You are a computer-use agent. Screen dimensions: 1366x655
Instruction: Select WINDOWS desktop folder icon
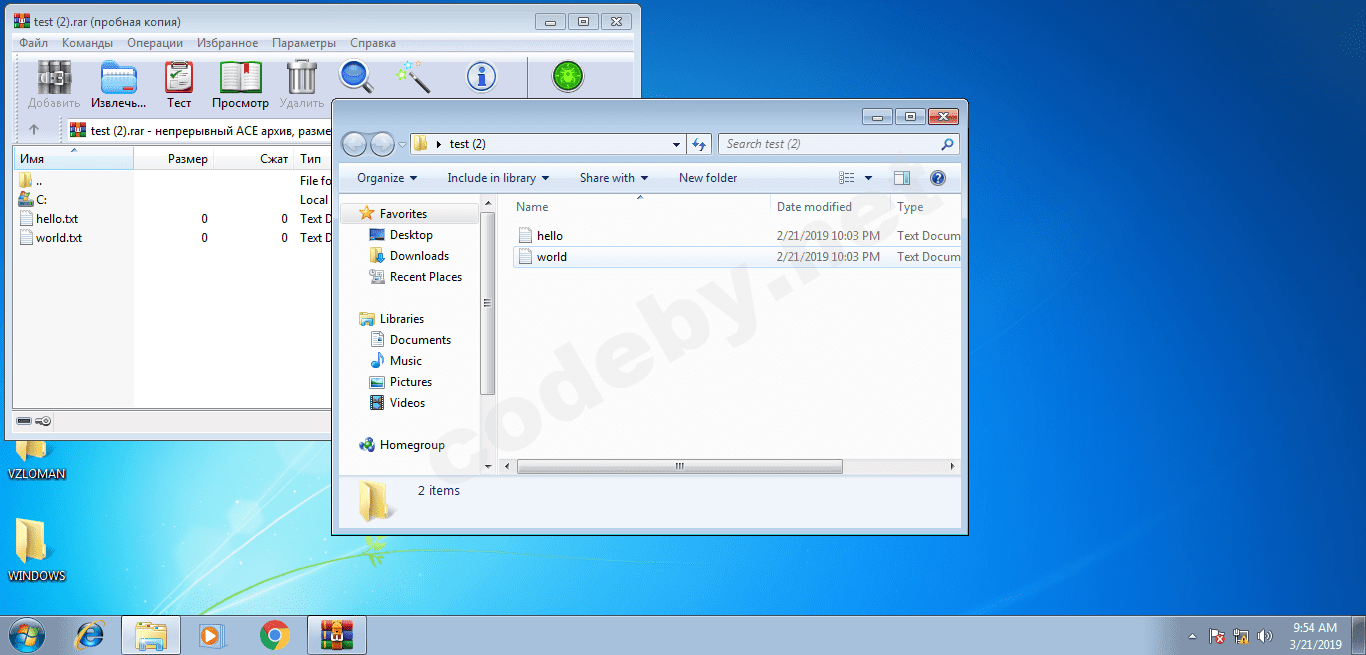(37, 550)
